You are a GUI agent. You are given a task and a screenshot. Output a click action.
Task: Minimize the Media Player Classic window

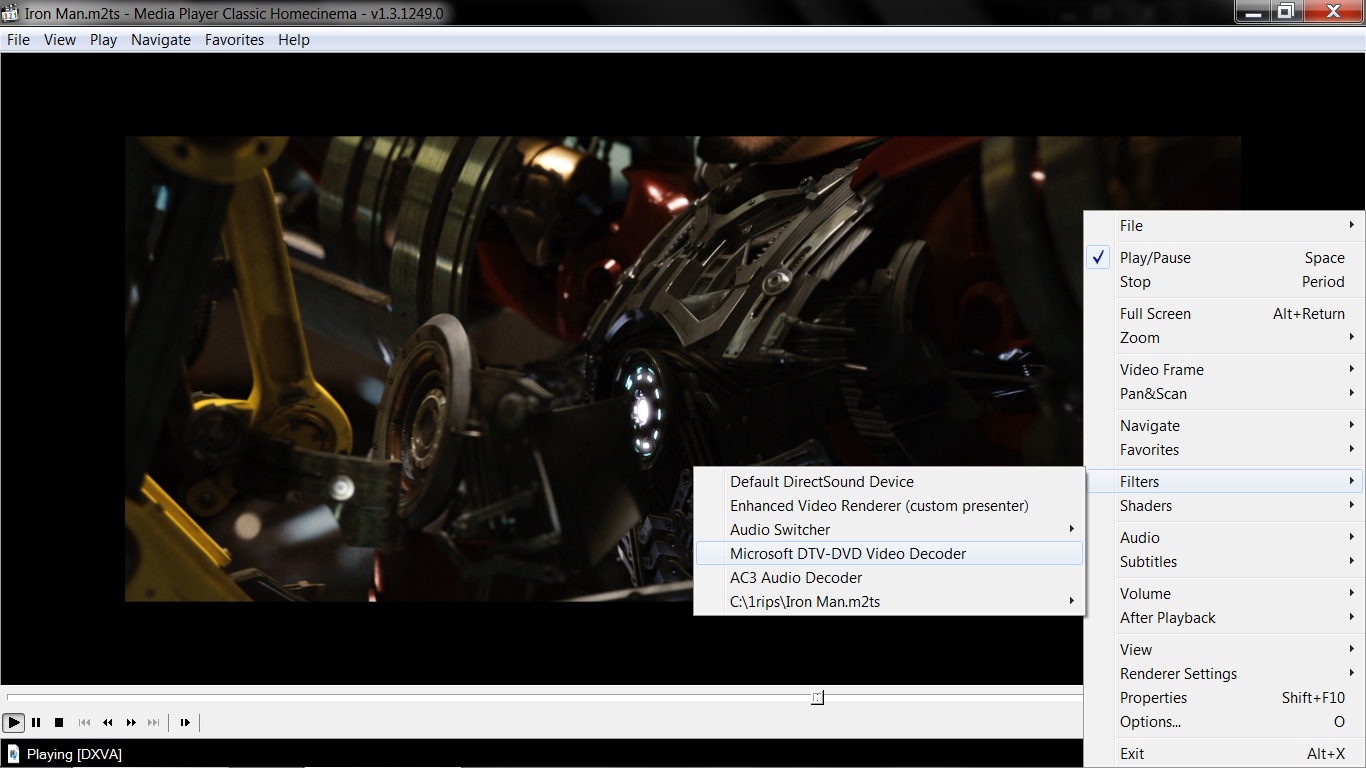[x=1252, y=12]
